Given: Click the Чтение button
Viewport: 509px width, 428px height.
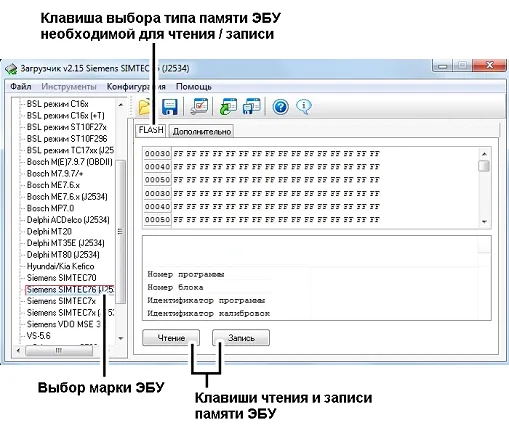Looking at the screenshot, I should [171, 338].
